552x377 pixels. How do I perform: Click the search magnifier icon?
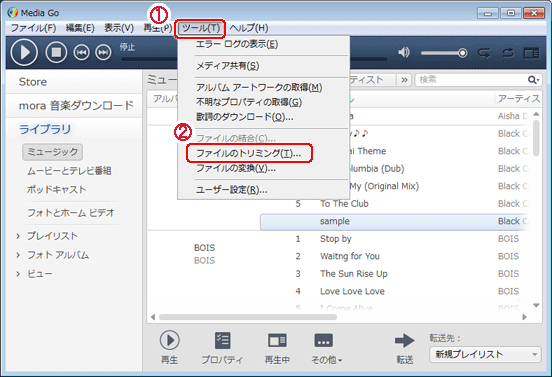point(533,80)
